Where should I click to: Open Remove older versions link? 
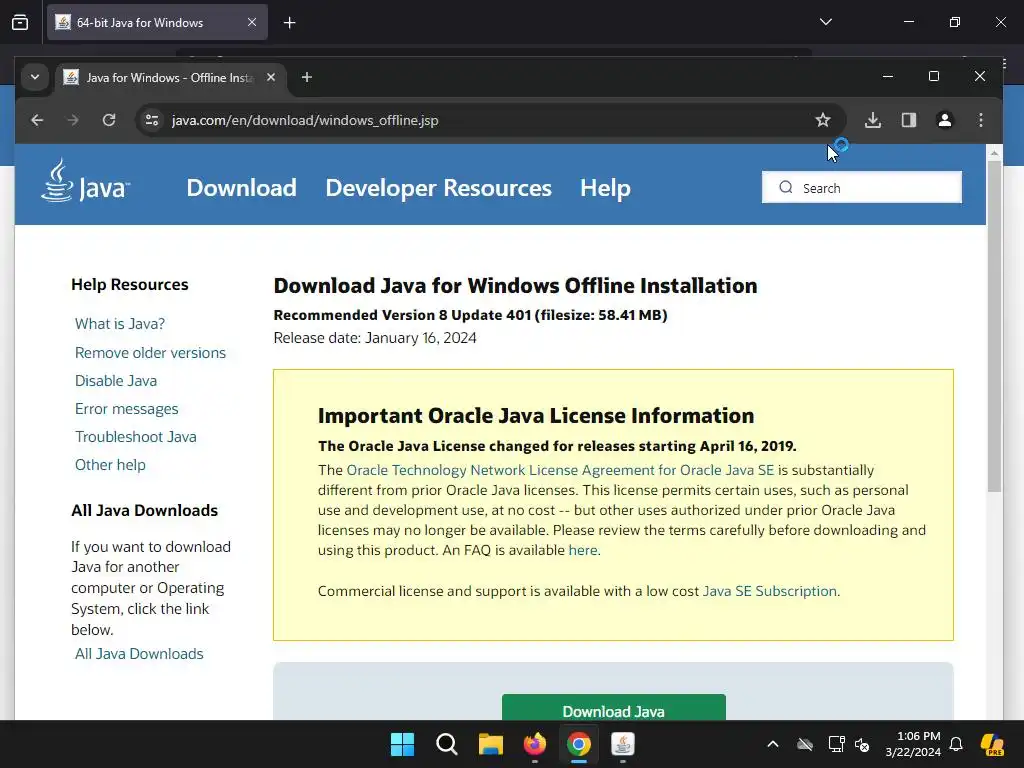point(150,353)
